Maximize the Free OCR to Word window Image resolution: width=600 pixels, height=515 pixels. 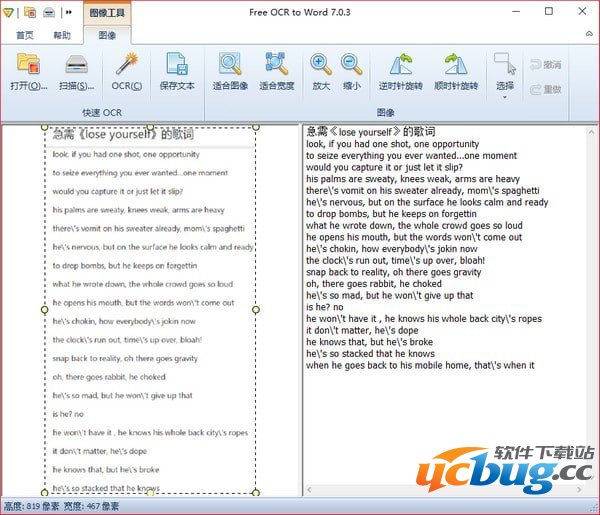point(549,11)
